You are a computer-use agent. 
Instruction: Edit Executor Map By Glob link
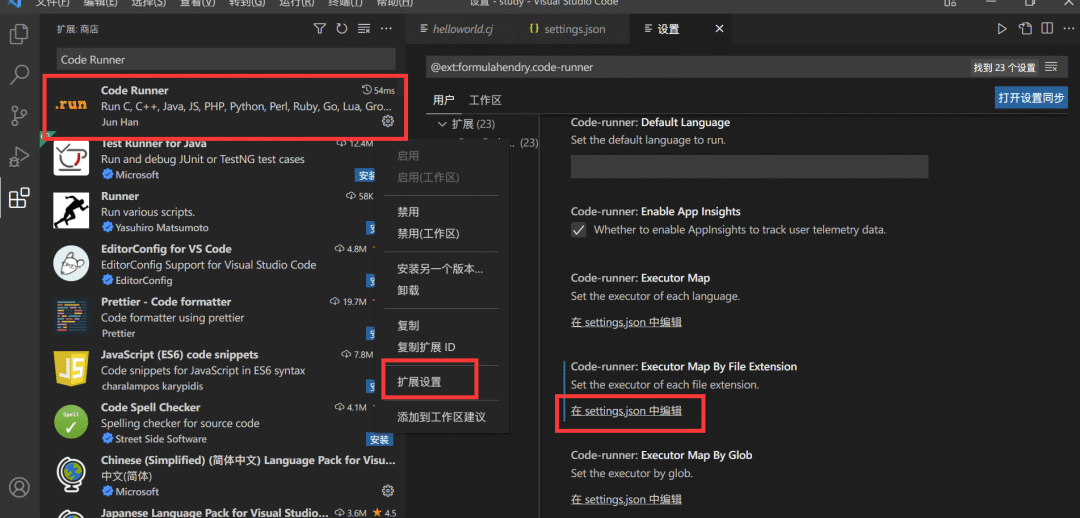(626, 499)
